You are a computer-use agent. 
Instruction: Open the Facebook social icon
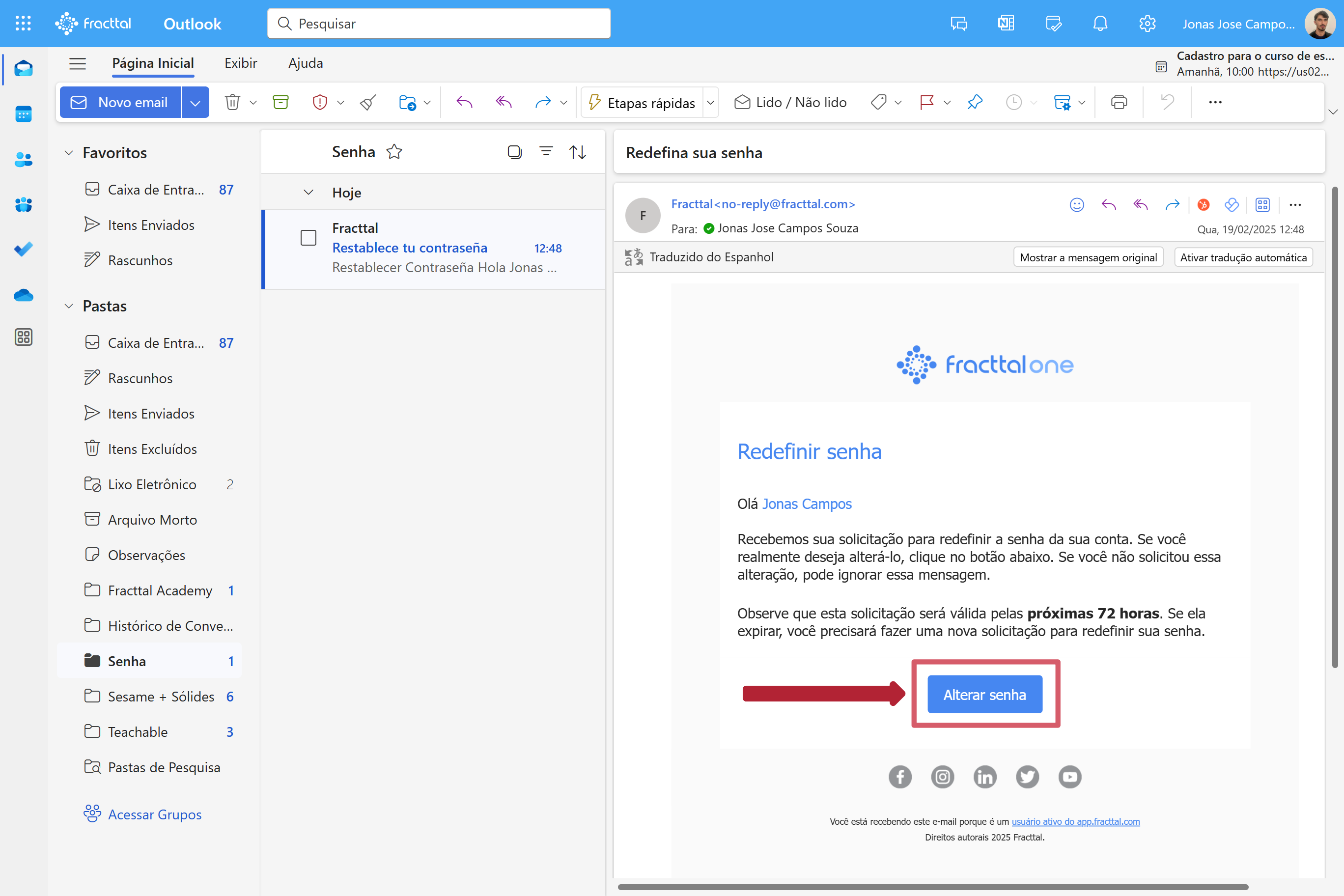coord(900,777)
